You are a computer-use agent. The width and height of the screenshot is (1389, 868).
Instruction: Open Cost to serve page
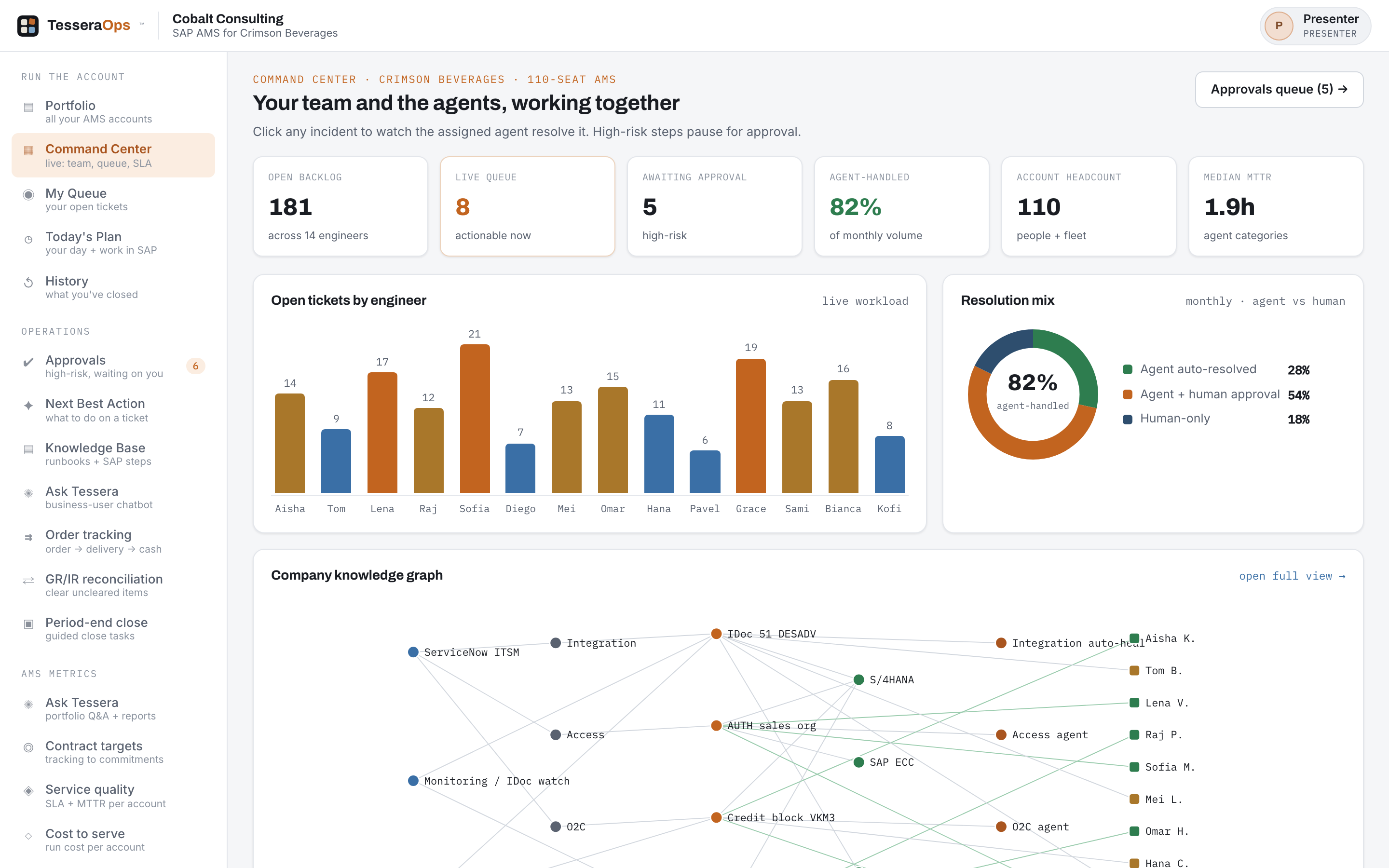113,840
